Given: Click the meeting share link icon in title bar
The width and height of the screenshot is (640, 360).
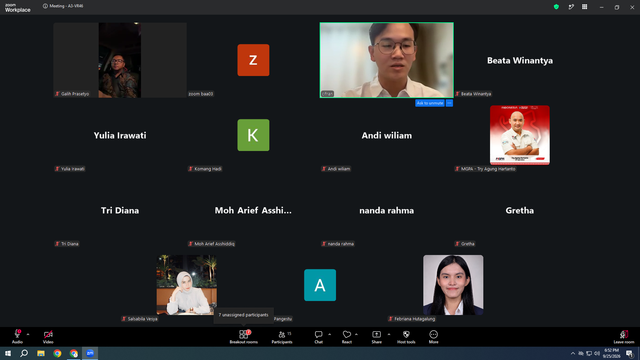Looking at the screenshot, I should [571, 7].
